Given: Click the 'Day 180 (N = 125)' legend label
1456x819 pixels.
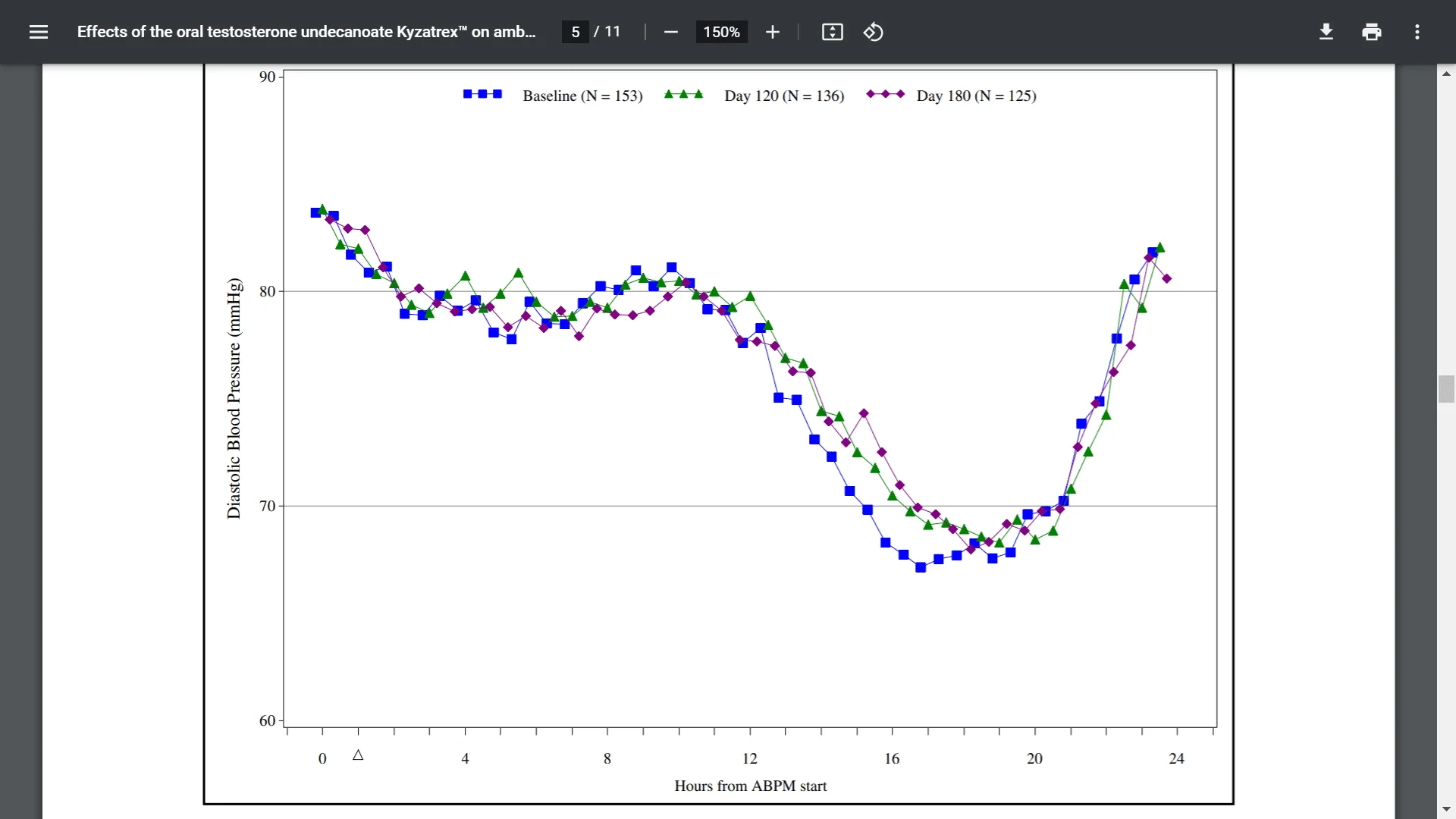Looking at the screenshot, I should (x=976, y=96).
